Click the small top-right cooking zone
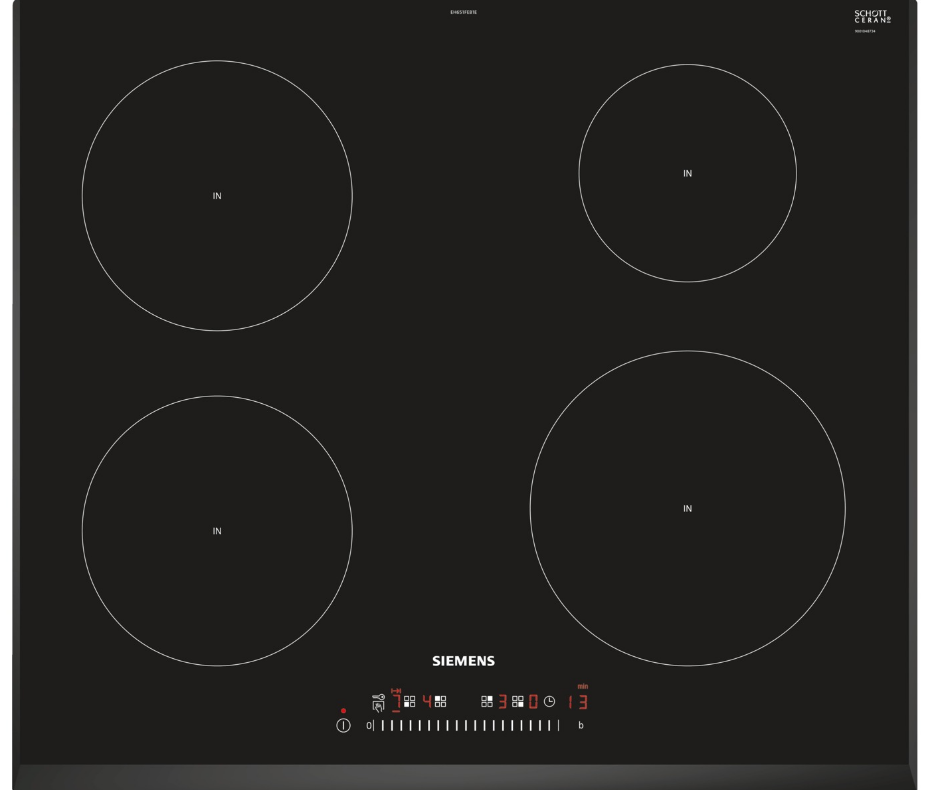The height and width of the screenshot is (790, 929). click(687, 173)
